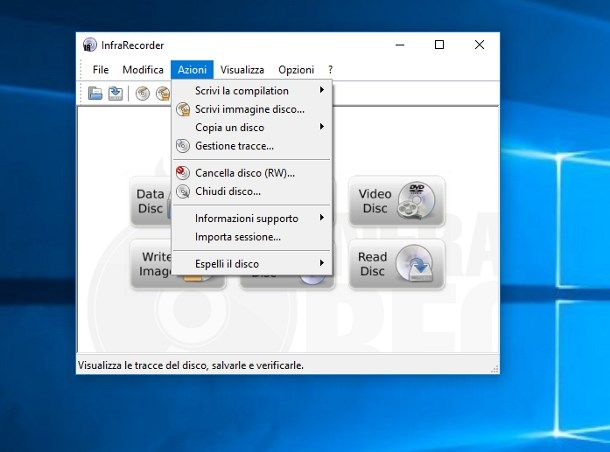Screen dimensions: 610x452
Task: Click the InfraRecorder app icon in title bar
Action: click(x=89, y=45)
